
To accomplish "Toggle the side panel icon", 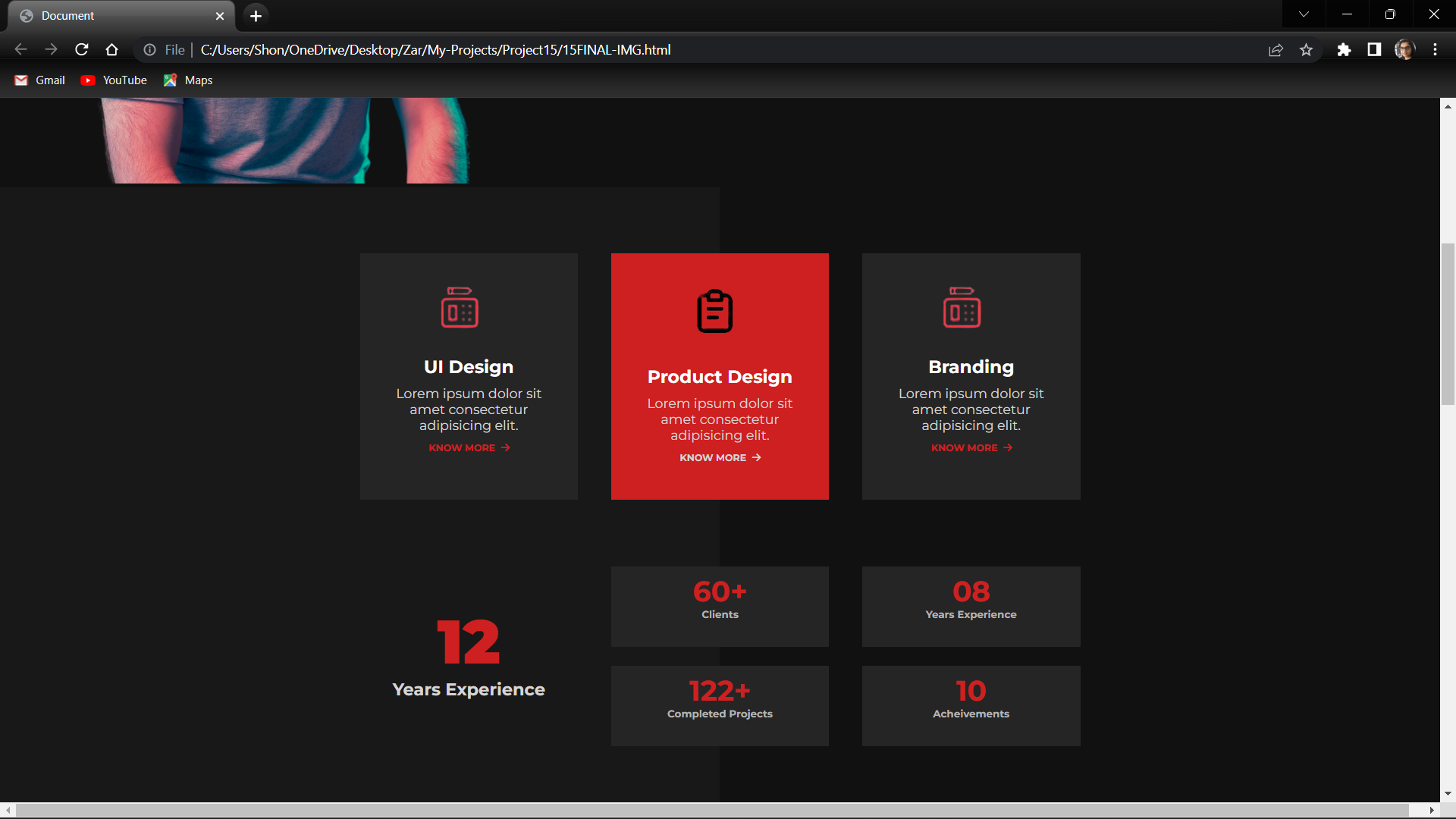I will coord(1373,49).
